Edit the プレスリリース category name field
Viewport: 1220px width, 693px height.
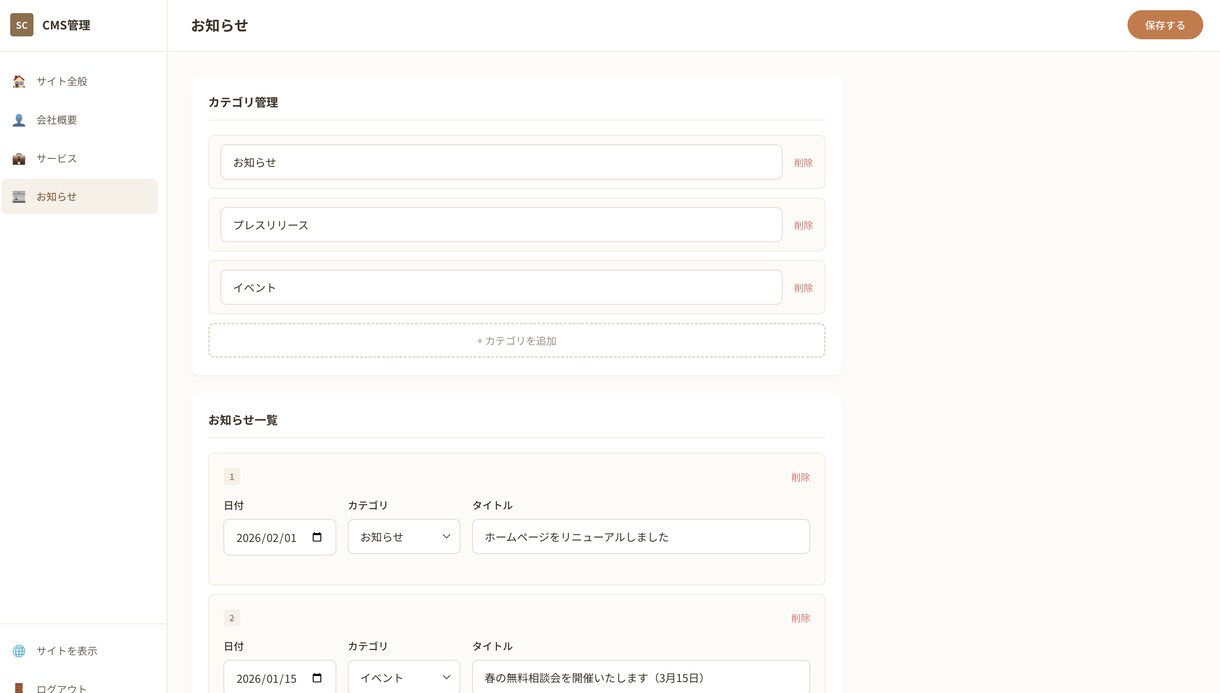coord(501,225)
